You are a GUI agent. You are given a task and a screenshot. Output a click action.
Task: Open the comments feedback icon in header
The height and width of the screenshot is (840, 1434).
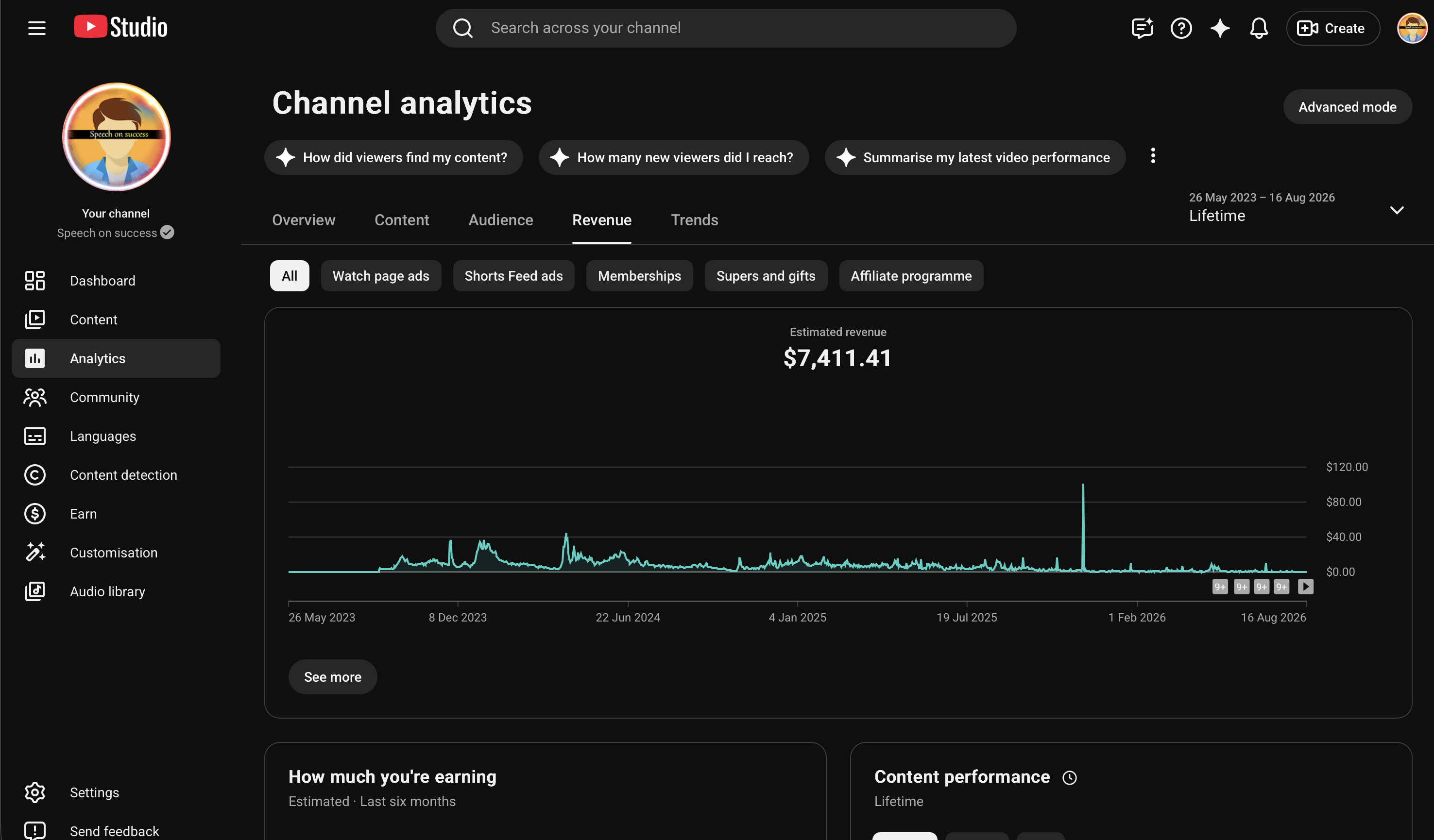(x=1142, y=28)
